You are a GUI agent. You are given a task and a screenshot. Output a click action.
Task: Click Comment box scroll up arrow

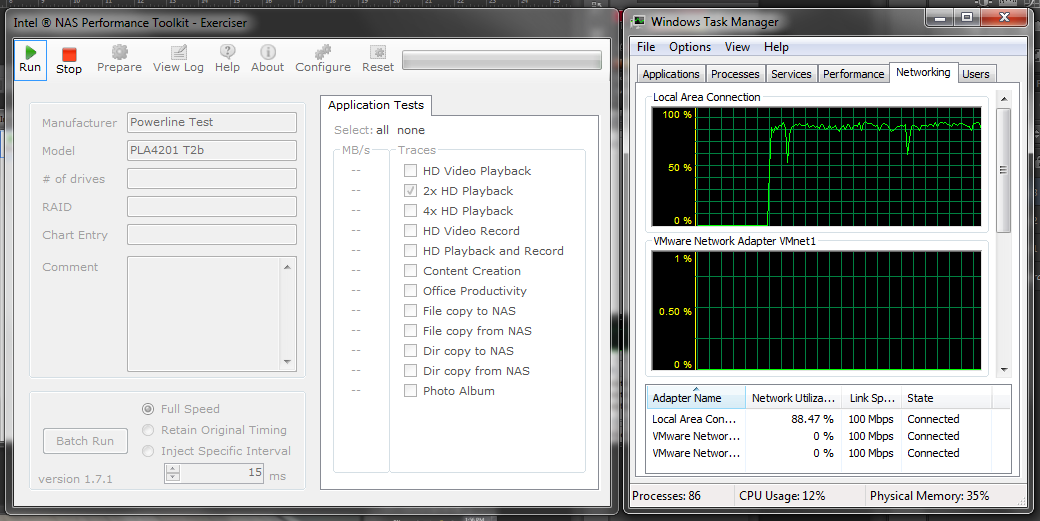pos(287,266)
